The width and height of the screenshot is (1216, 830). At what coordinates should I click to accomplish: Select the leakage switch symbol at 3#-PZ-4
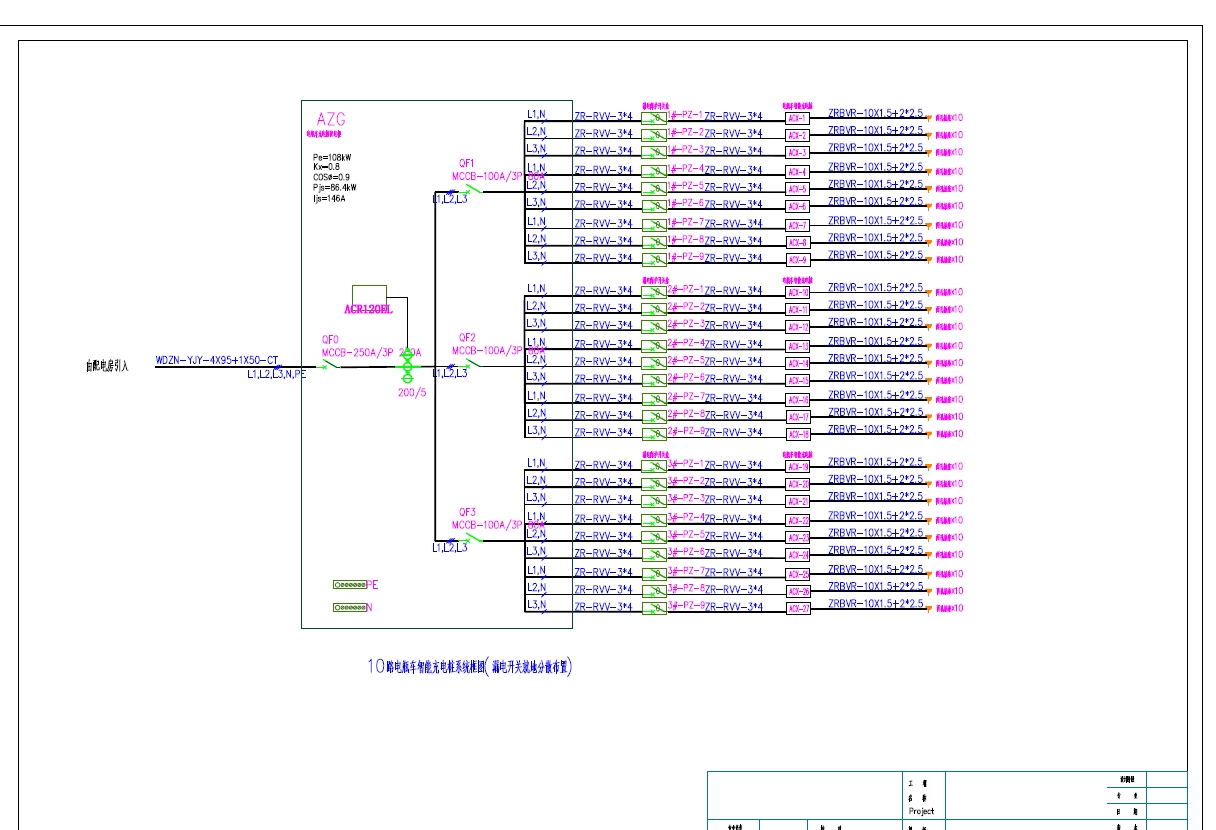(654, 520)
